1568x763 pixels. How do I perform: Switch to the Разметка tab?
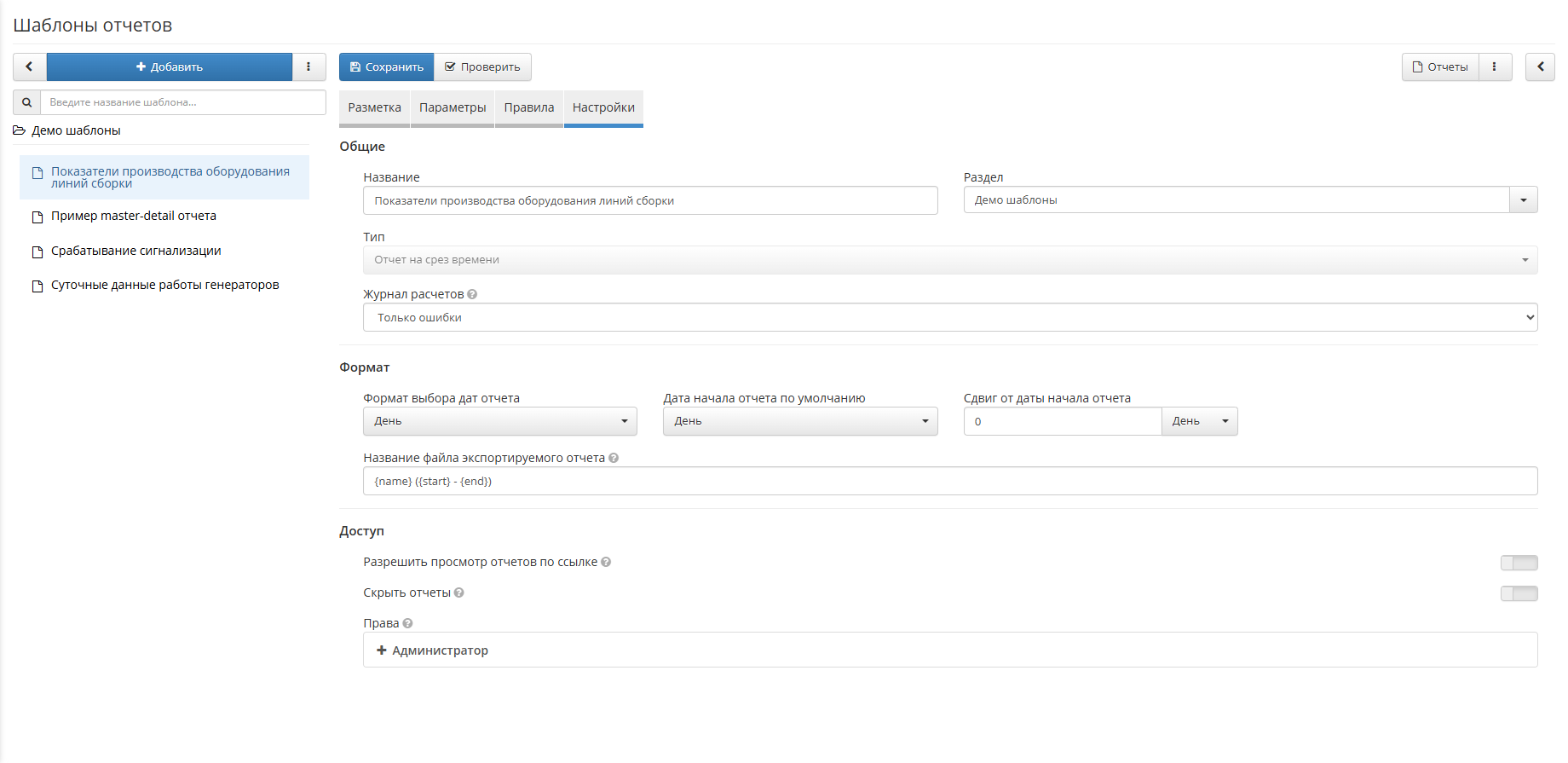point(375,107)
